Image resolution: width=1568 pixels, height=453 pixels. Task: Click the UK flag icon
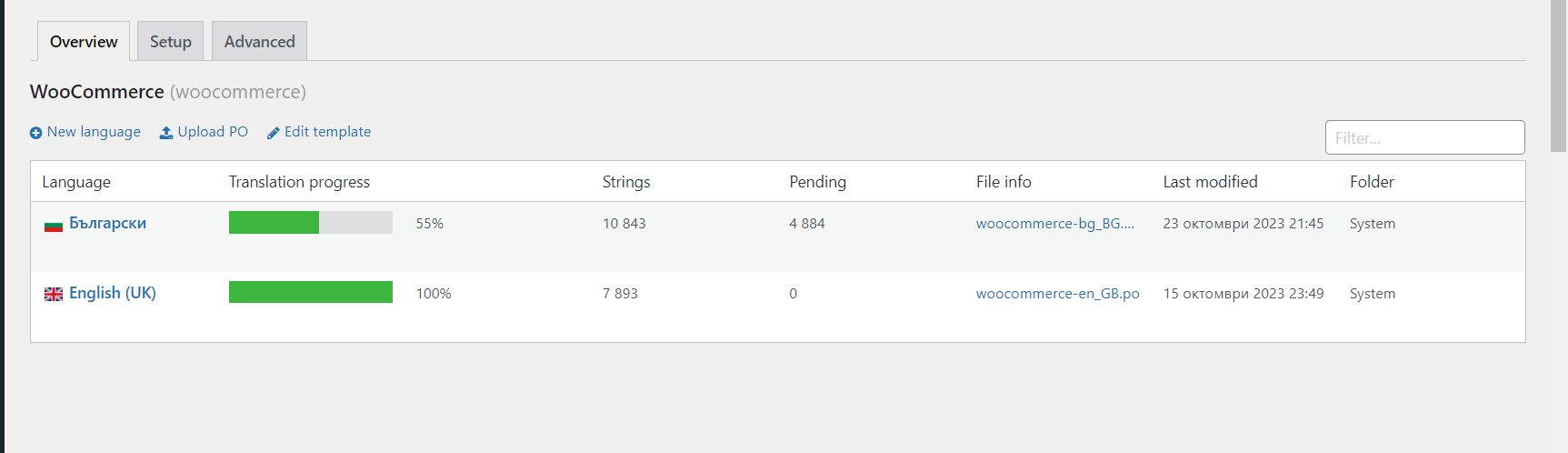coord(54,294)
